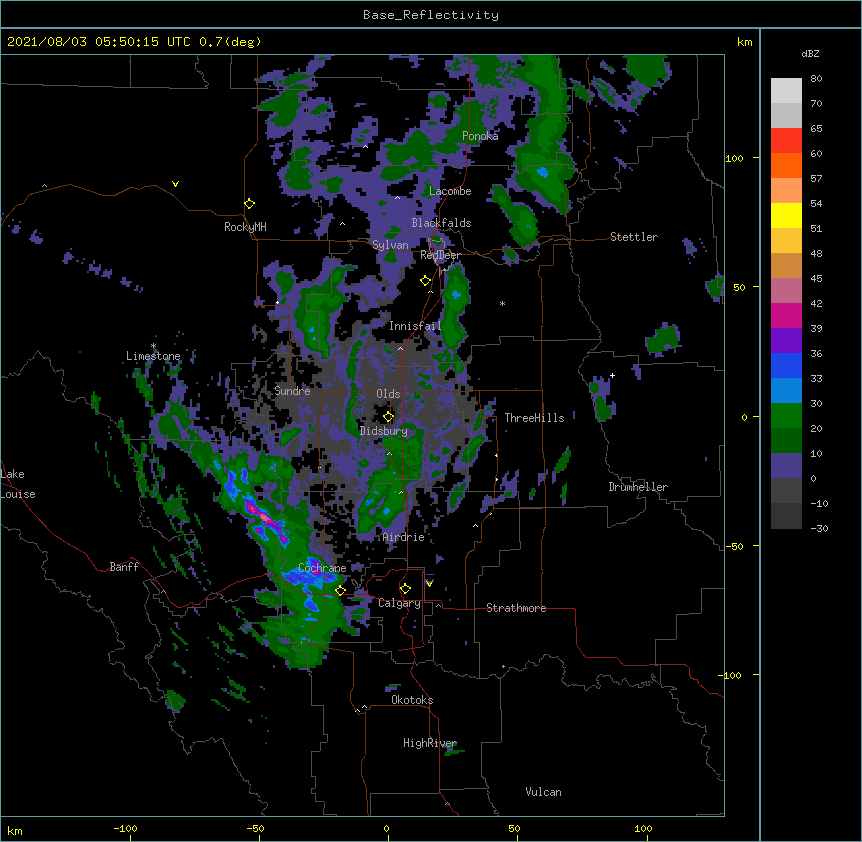Screen dimensions: 862x842
Task: Click the yellow diamond marker beside RockyMH
Action: [250, 204]
